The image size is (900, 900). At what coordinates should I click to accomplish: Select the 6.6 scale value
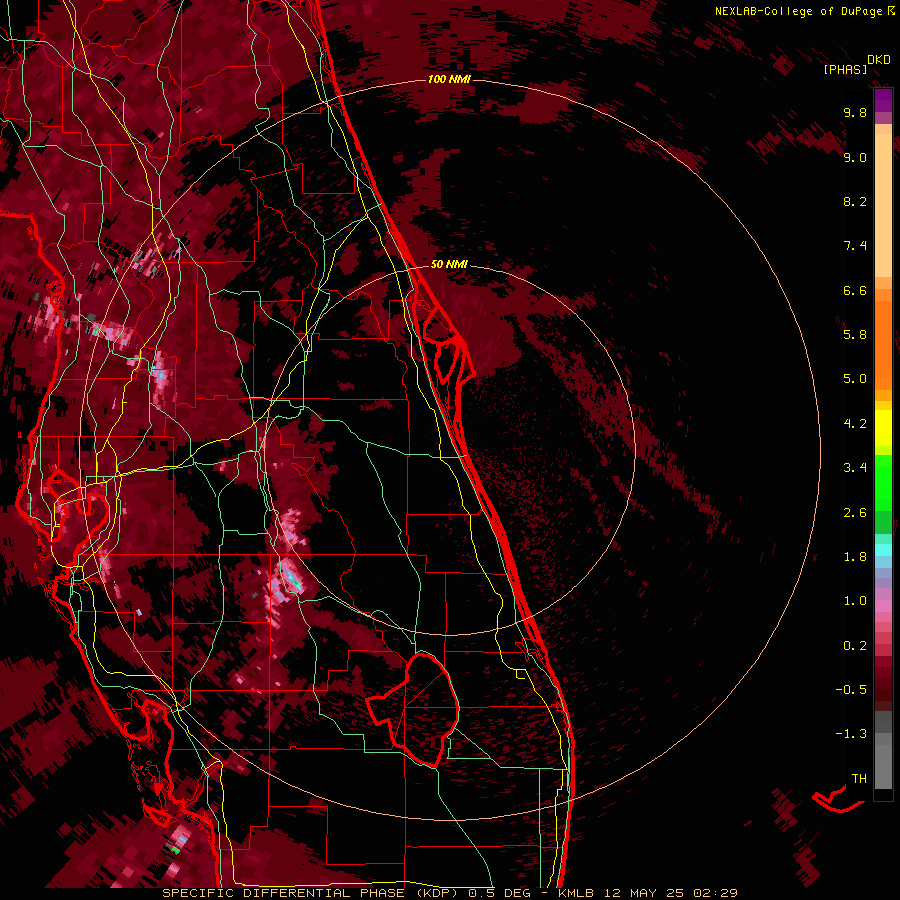[x=855, y=290]
